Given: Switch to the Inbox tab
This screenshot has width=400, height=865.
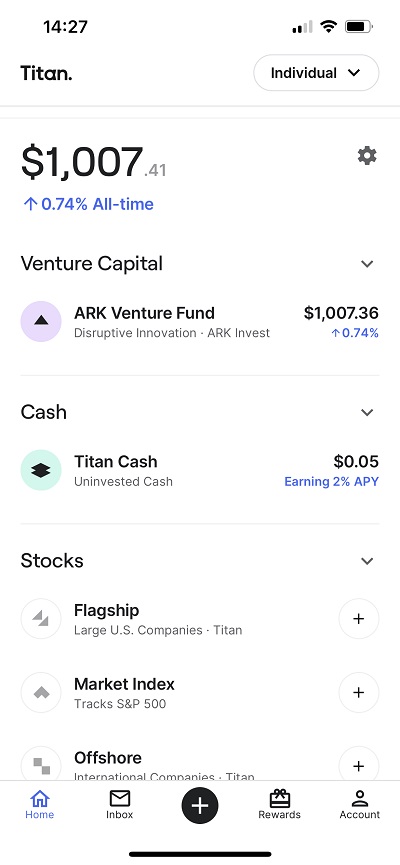Looking at the screenshot, I should (x=120, y=804).
